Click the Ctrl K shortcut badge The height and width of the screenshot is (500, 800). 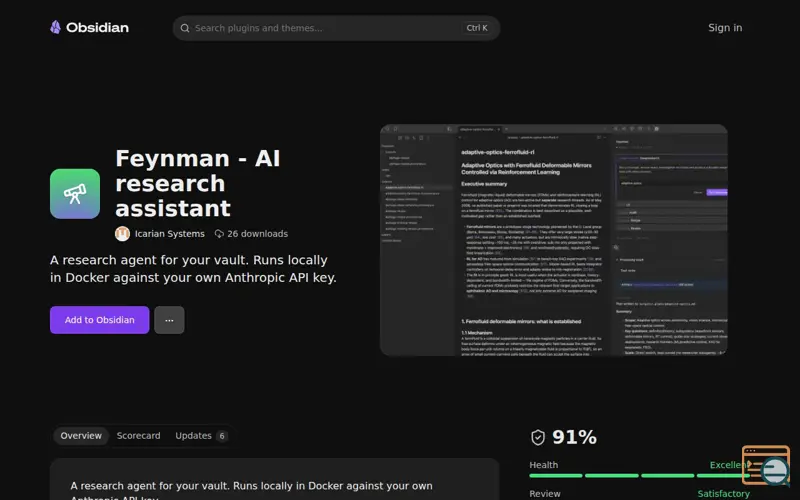477,28
